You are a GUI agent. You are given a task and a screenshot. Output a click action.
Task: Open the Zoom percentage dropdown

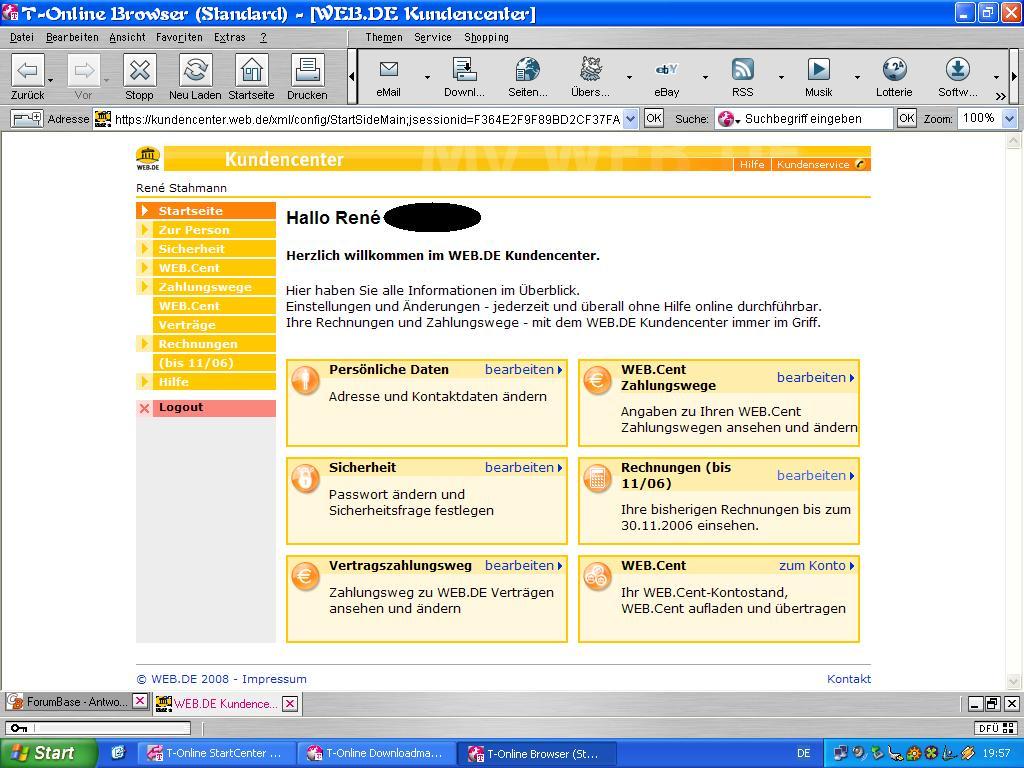click(x=1010, y=119)
